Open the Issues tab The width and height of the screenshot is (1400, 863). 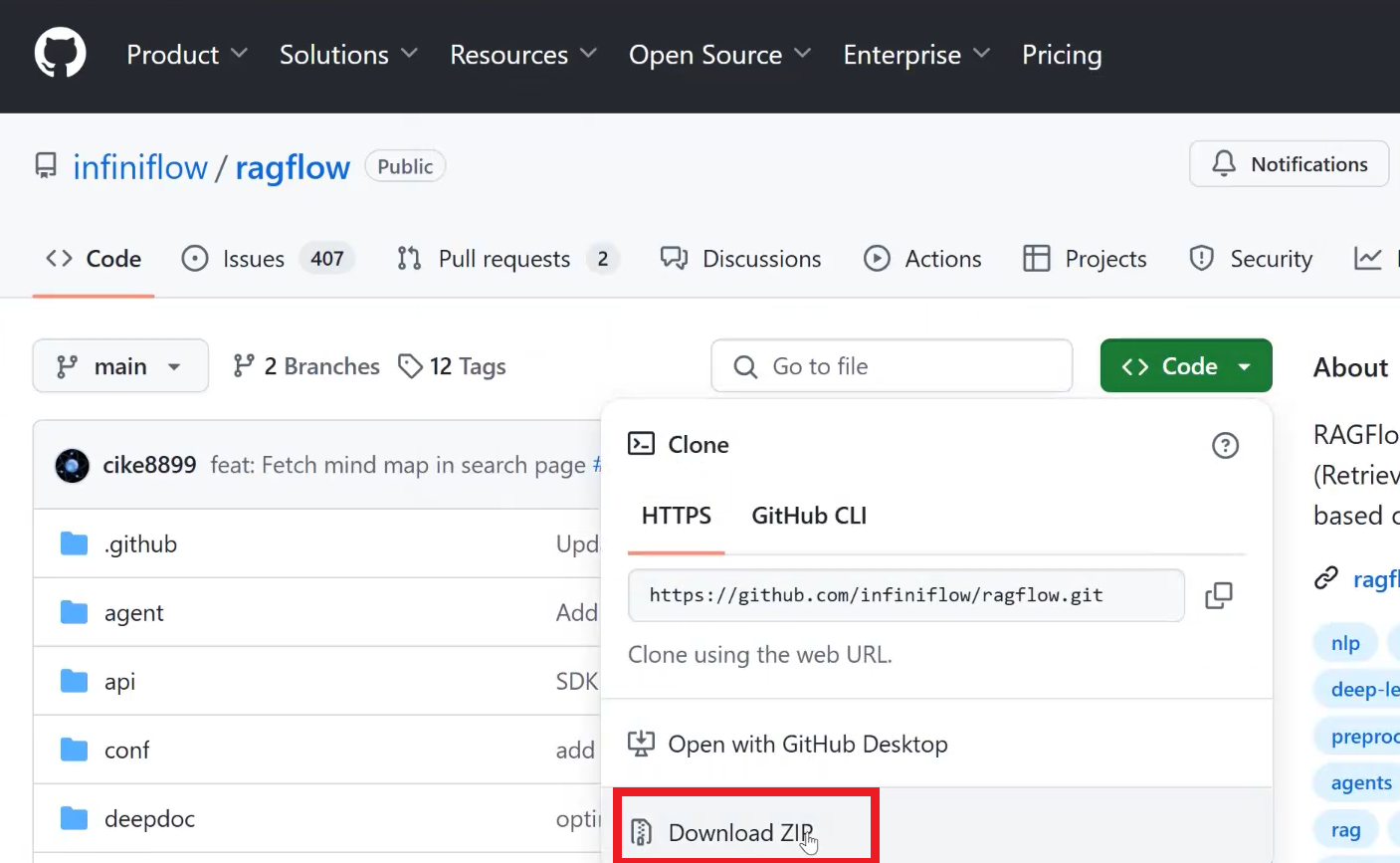click(x=268, y=259)
